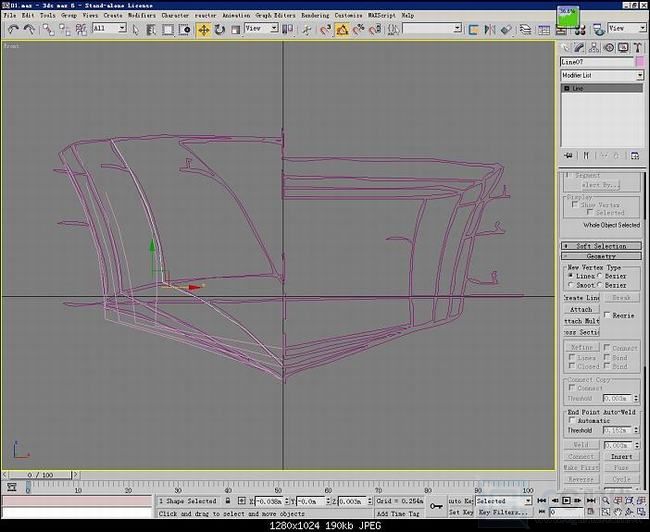Click the Rectangular Selection Region icon

tap(167, 29)
